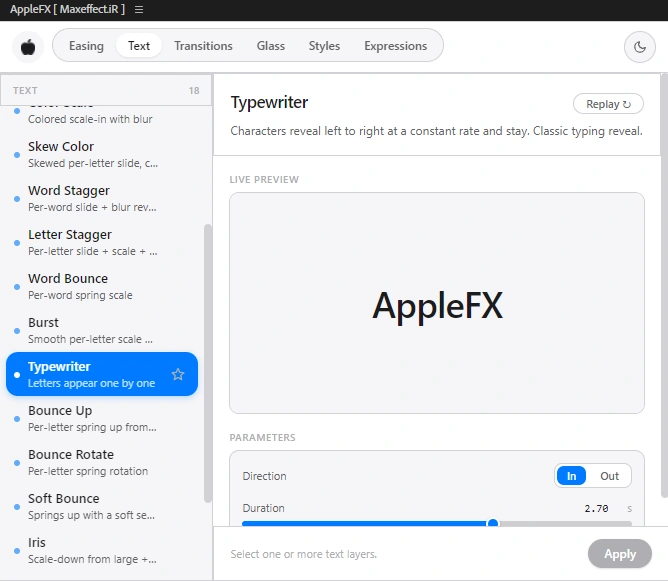668x581 pixels.
Task: Click the Typewriter heading title
Action: coord(269,102)
